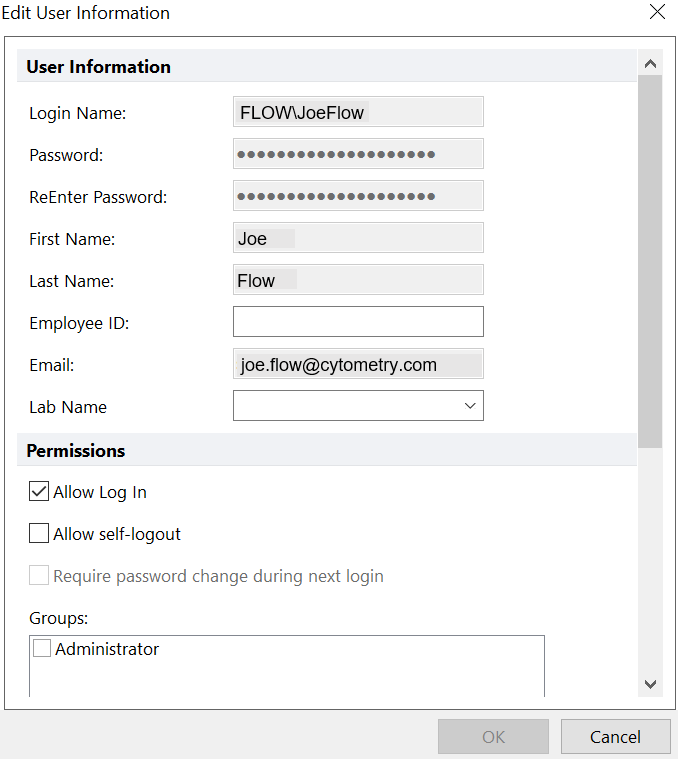The height and width of the screenshot is (759, 678).
Task: Click the Employee ID input field
Action: pos(358,322)
